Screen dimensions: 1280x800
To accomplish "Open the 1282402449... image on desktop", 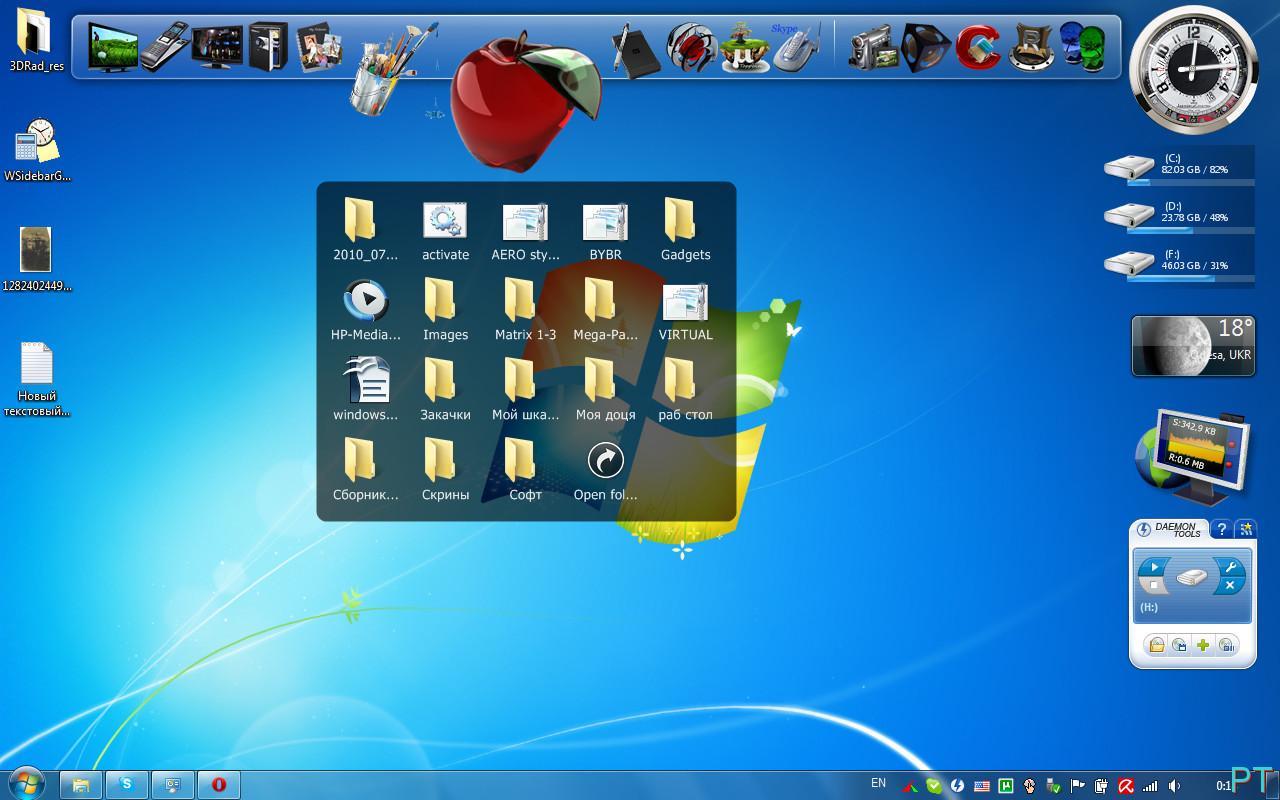I will 36,260.
